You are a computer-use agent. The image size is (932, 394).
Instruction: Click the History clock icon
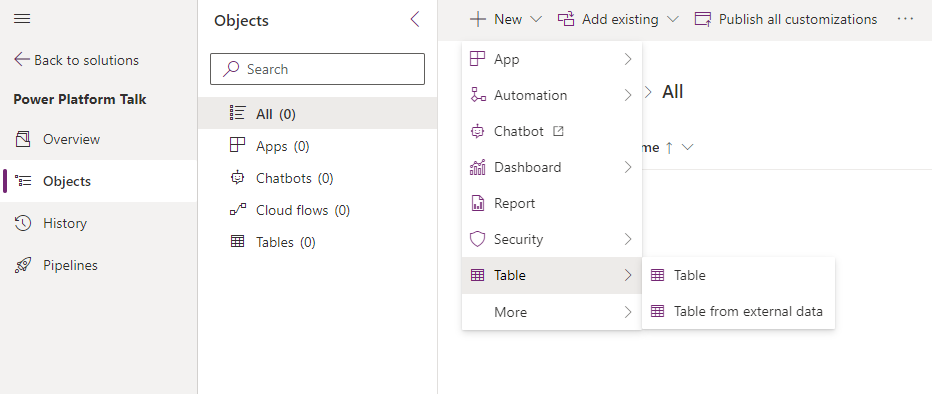pyautogui.click(x=23, y=223)
